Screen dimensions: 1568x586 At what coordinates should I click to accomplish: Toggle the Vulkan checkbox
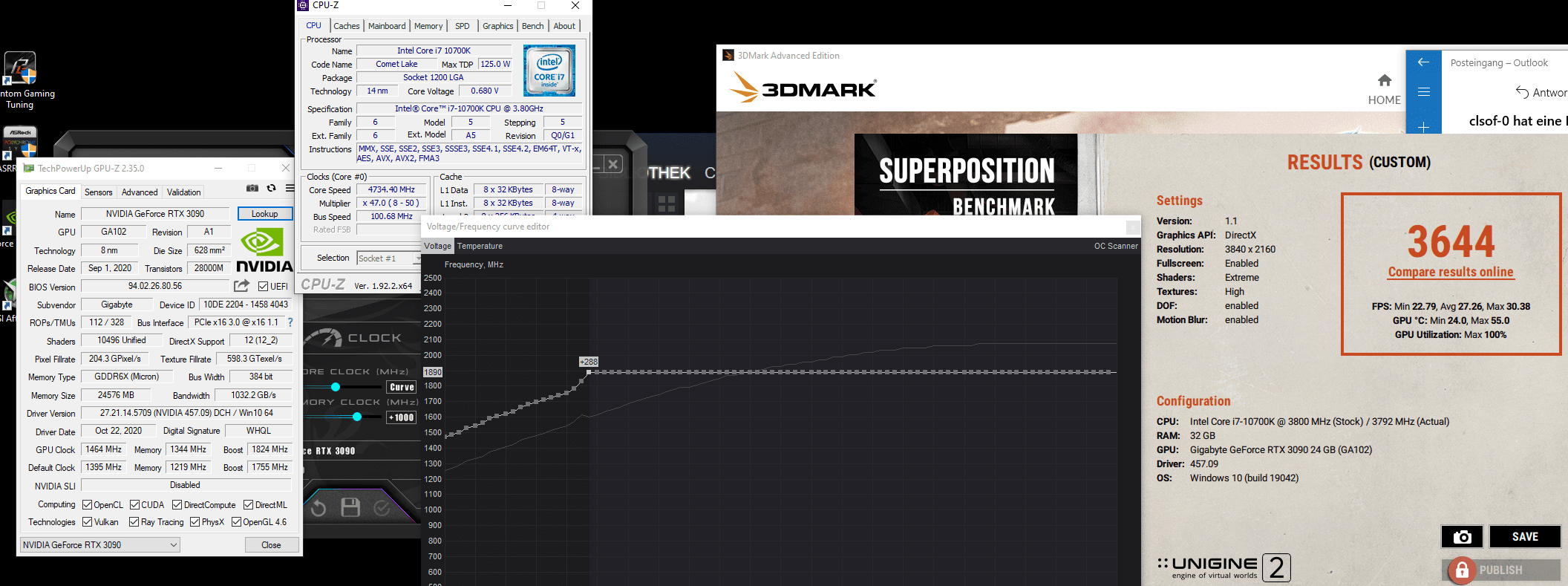pyautogui.click(x=87, y=522)
